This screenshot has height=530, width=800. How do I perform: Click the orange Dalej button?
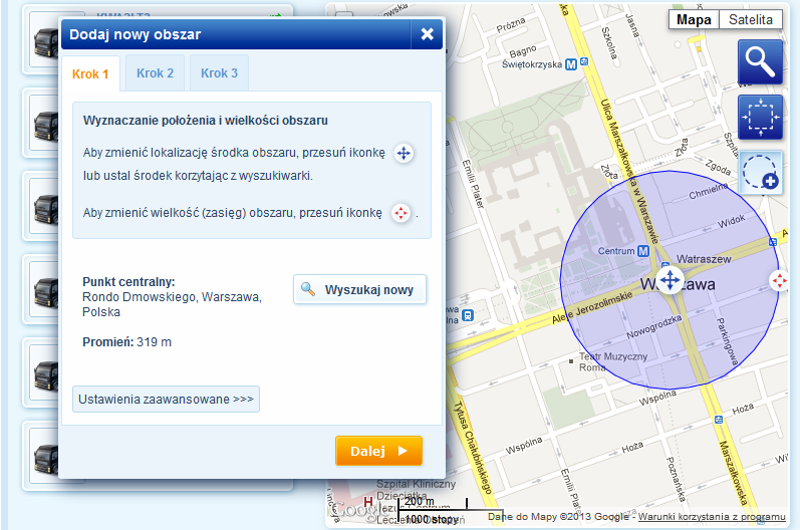[379, 451]
